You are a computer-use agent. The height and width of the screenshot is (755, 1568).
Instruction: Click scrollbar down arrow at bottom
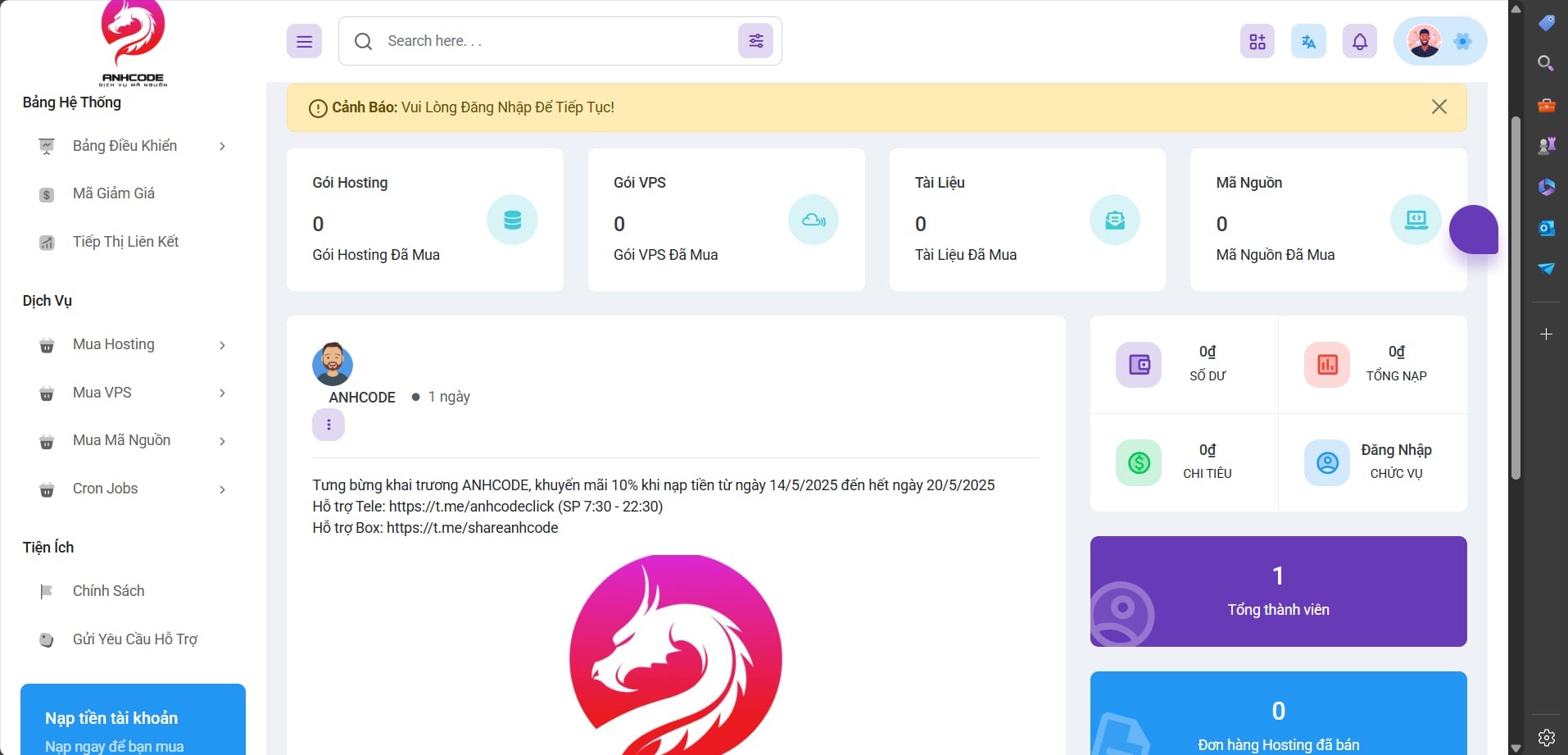pyautogui.click(x=1516, y=748)
